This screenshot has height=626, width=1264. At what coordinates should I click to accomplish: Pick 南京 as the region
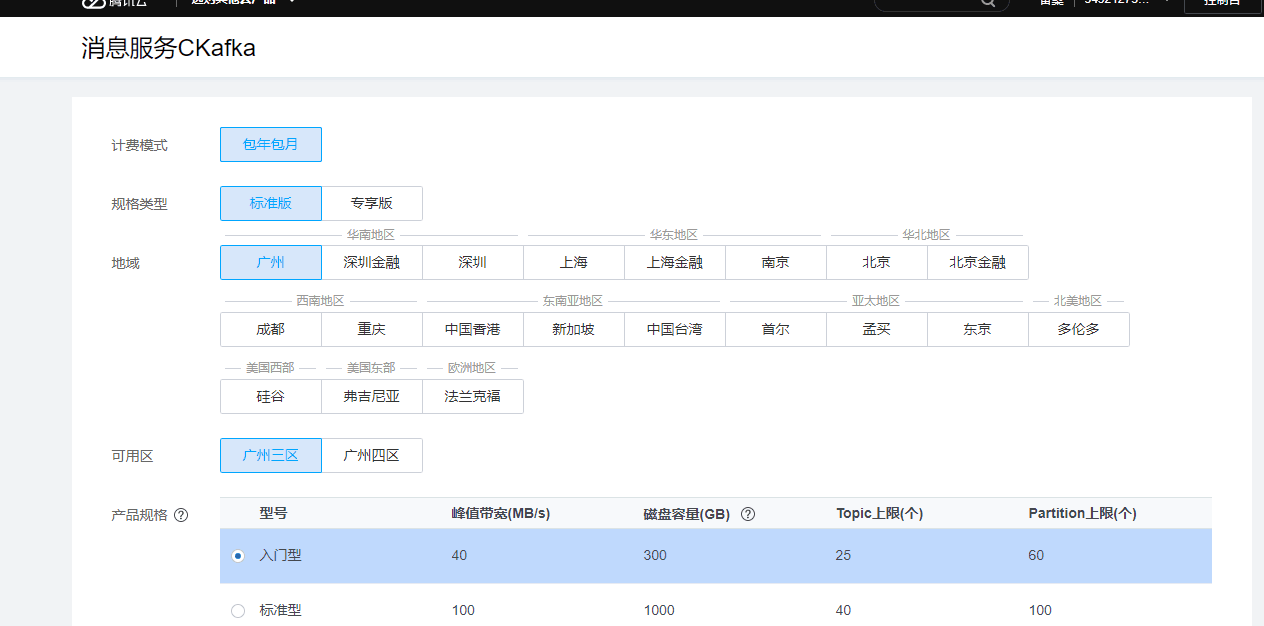point(776,262)
